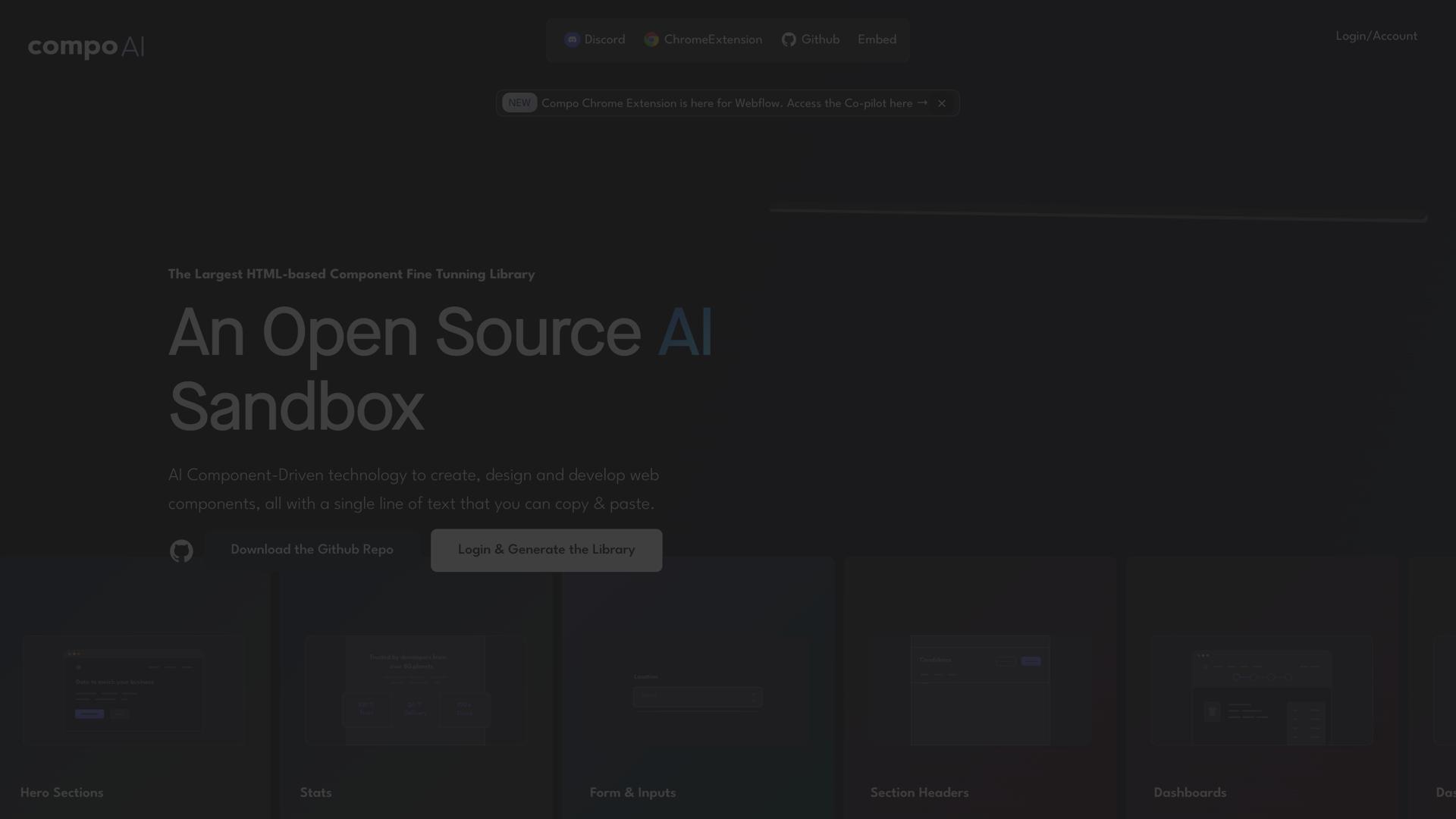
Task: Click the NEW badge in the banner
Action: coord(519,103)
